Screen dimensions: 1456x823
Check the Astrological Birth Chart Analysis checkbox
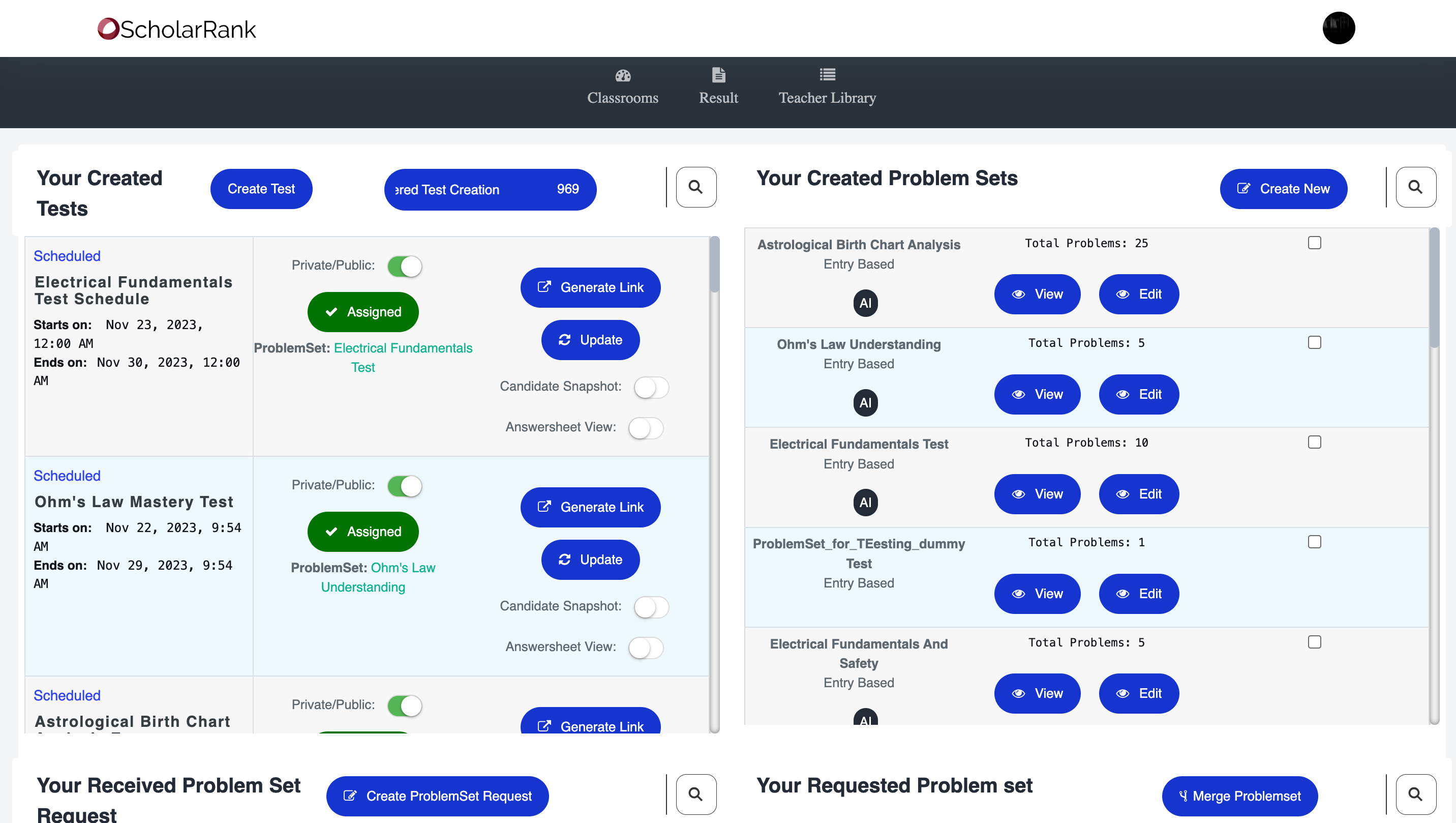[1314, 243]
